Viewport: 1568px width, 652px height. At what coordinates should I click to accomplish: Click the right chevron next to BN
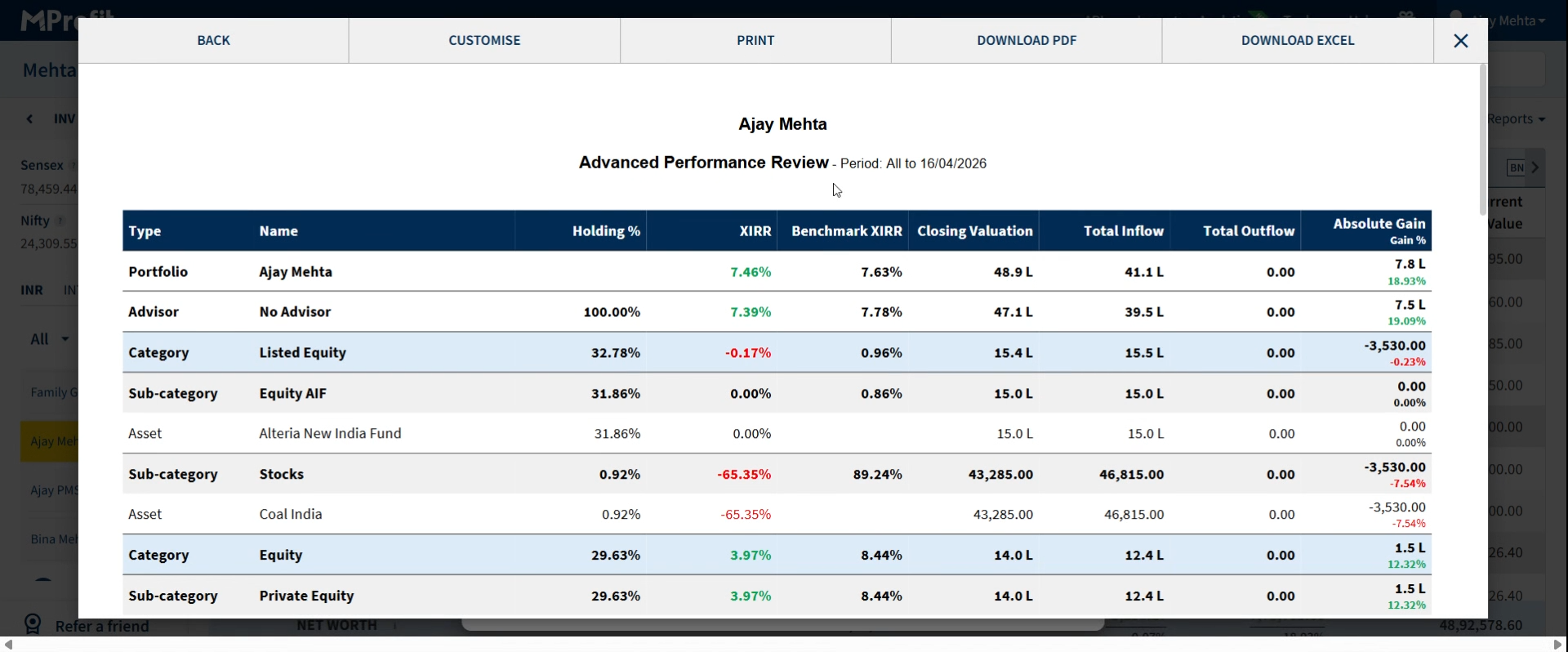click(x=1535, y=167)
